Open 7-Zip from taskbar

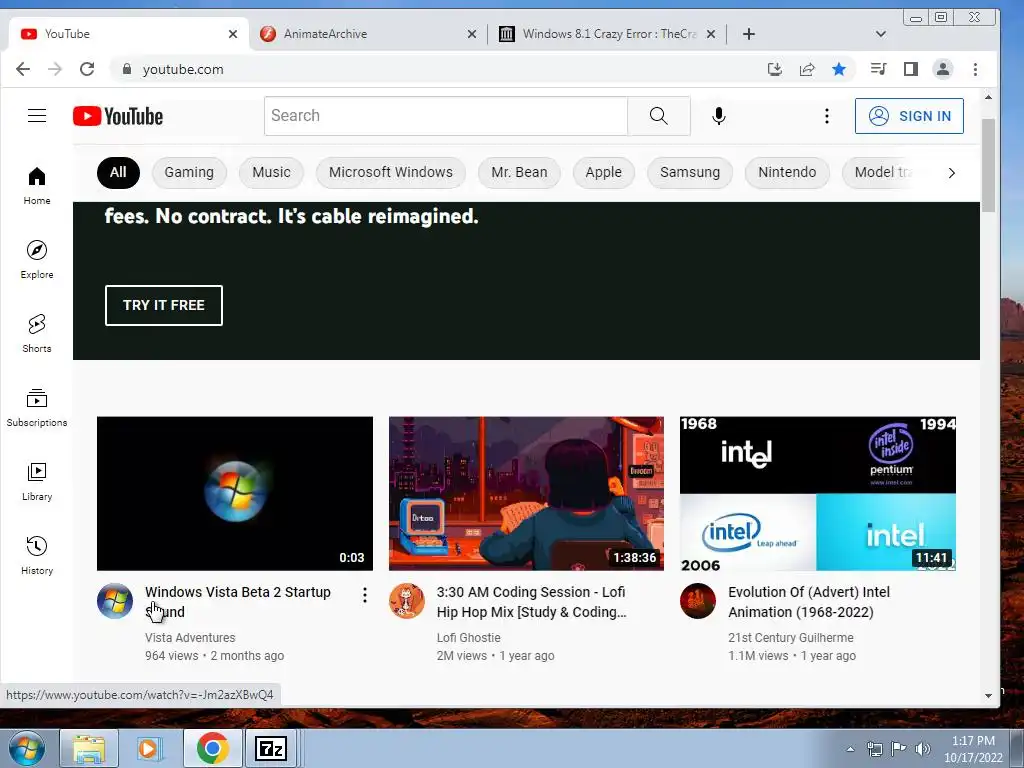(x=270, y=748)
